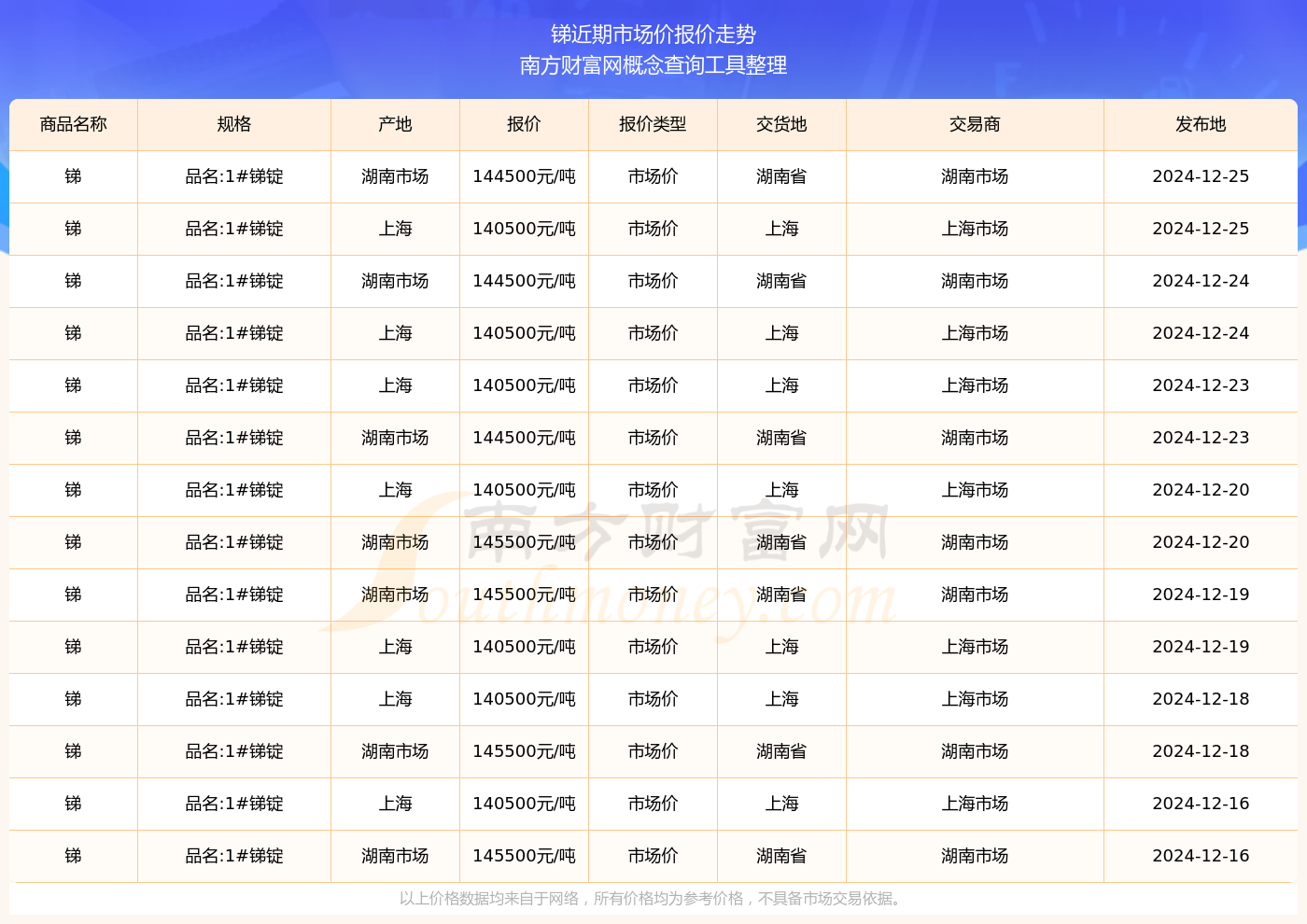The width and height of the screenshot is (1307, 924).
Task: Click the 2024-12-18 date in the 上海市场 row
Action: pyautogui.click(x=1202, y=699)
